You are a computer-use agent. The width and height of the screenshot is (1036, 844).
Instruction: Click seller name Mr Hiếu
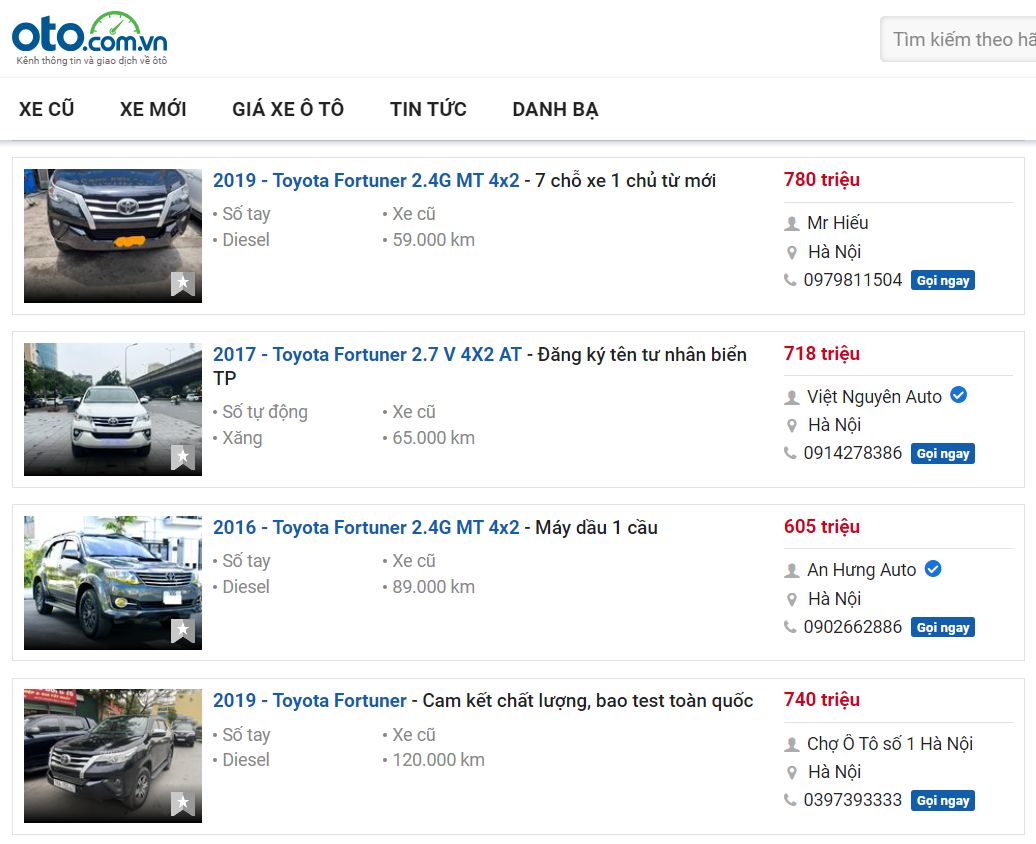(x=838, y=223)
